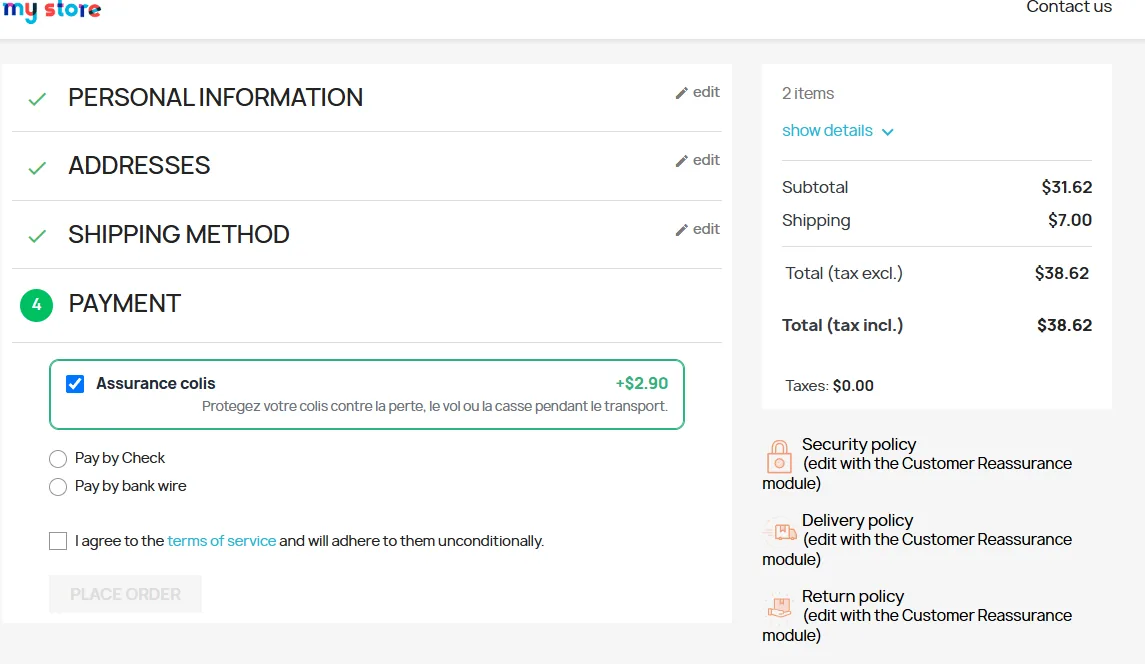The width and height of the screenshot is (1145, 664).
Task: Select the Pay by Check option
Action: coord(58,459)
